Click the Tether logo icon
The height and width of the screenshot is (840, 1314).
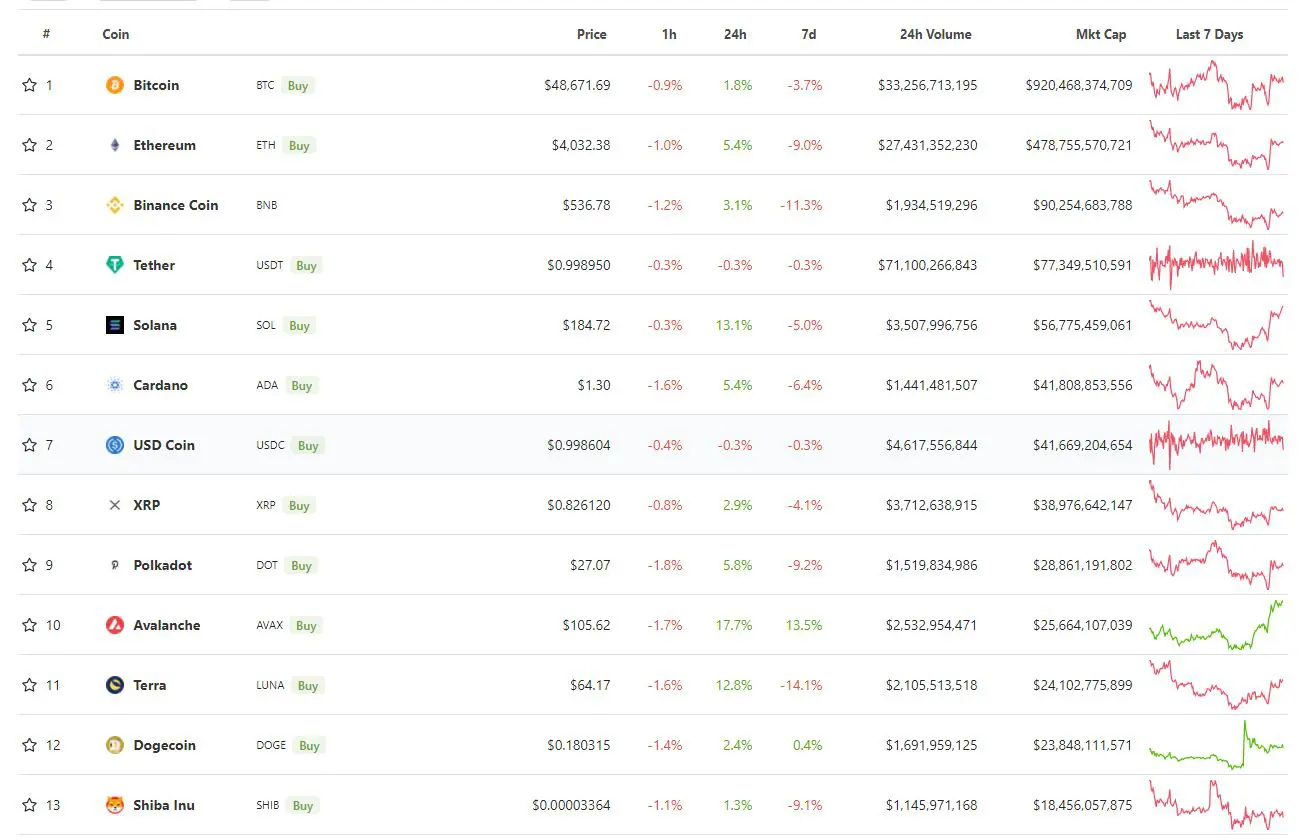click(115, 265)
